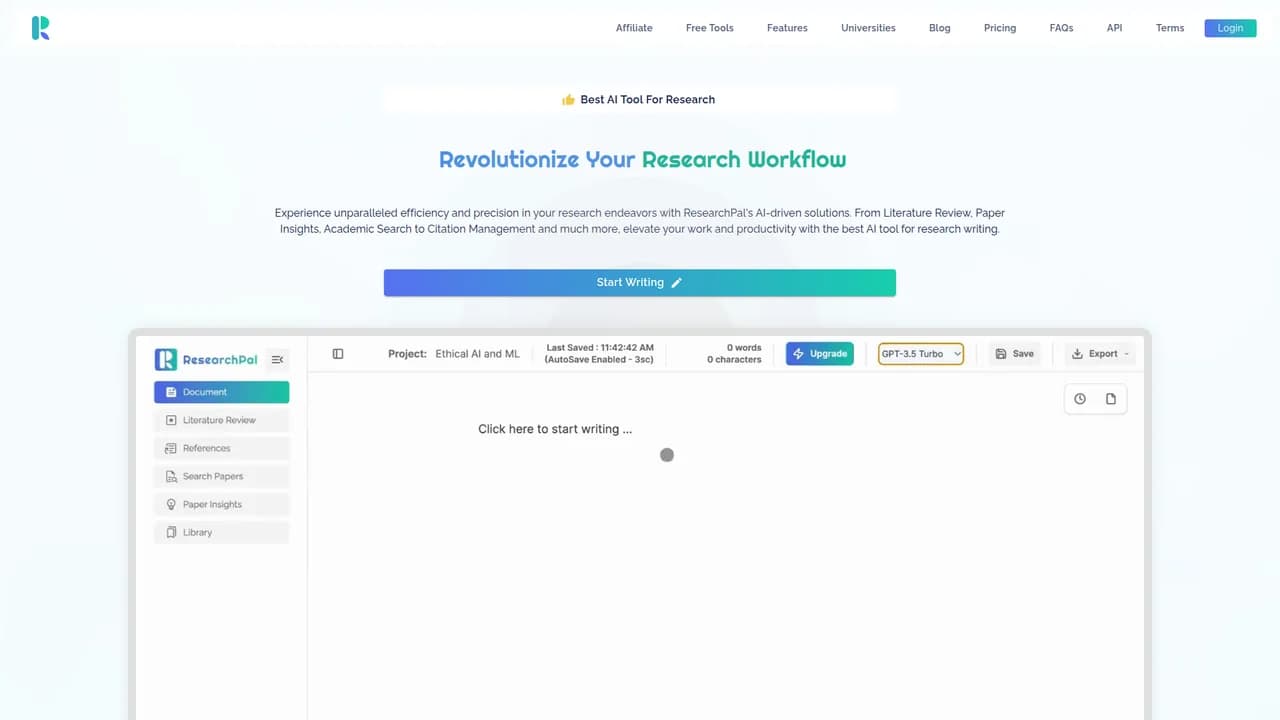The width and height of the screenshot is (1280, 720).
Task: Click the '0 words' counter text
Action: (744, 348)
